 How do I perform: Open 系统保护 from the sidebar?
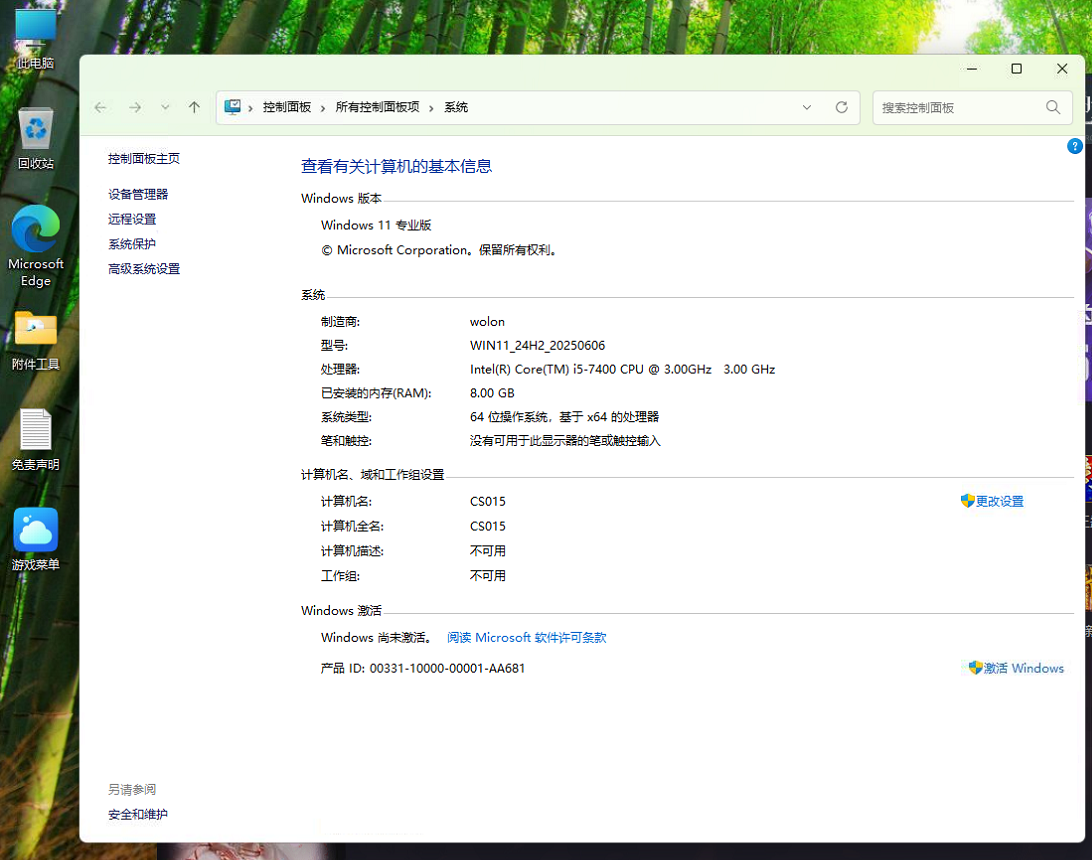point(132,244)
